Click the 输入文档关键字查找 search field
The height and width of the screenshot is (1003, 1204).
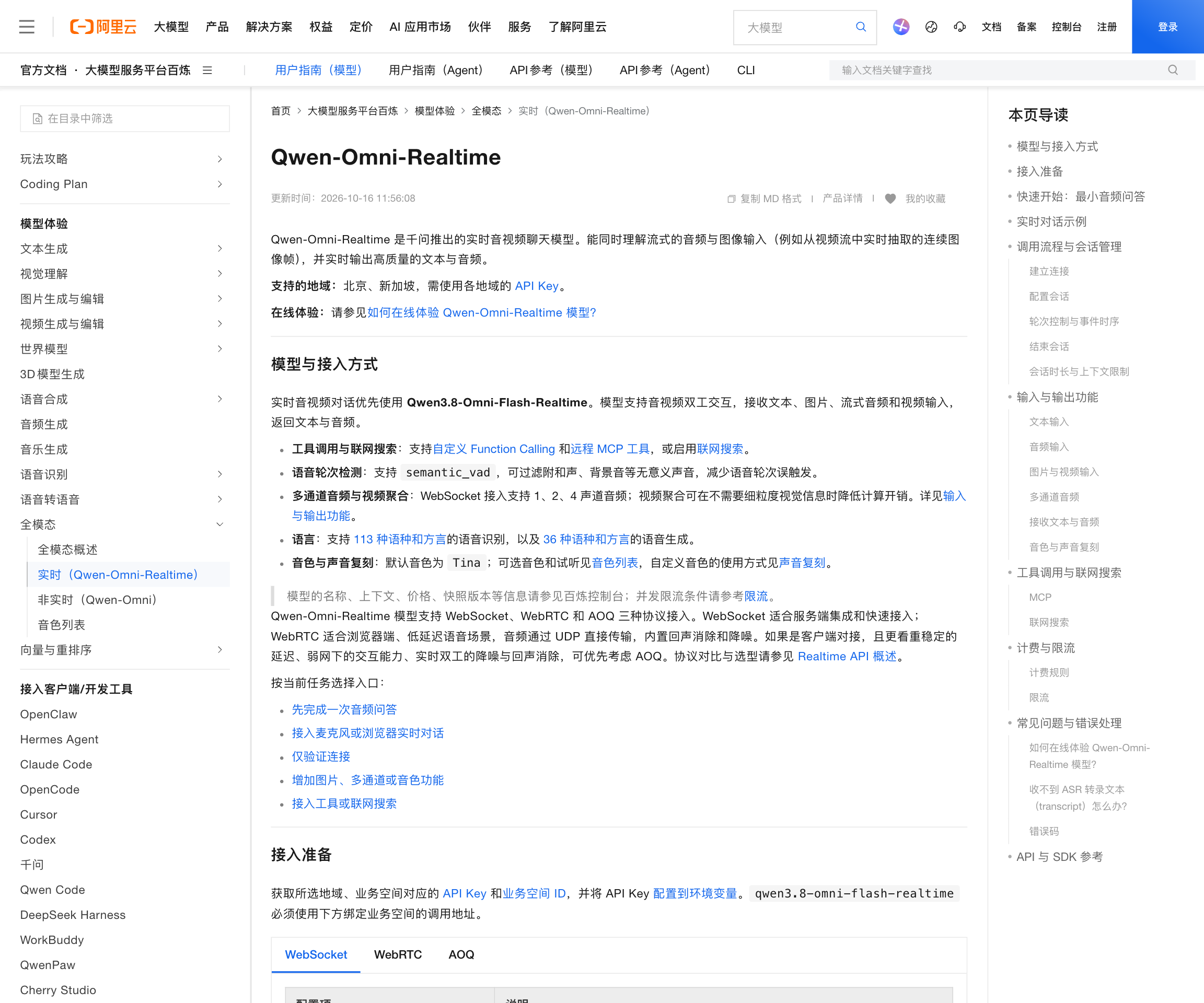(x=1012, y=70)
